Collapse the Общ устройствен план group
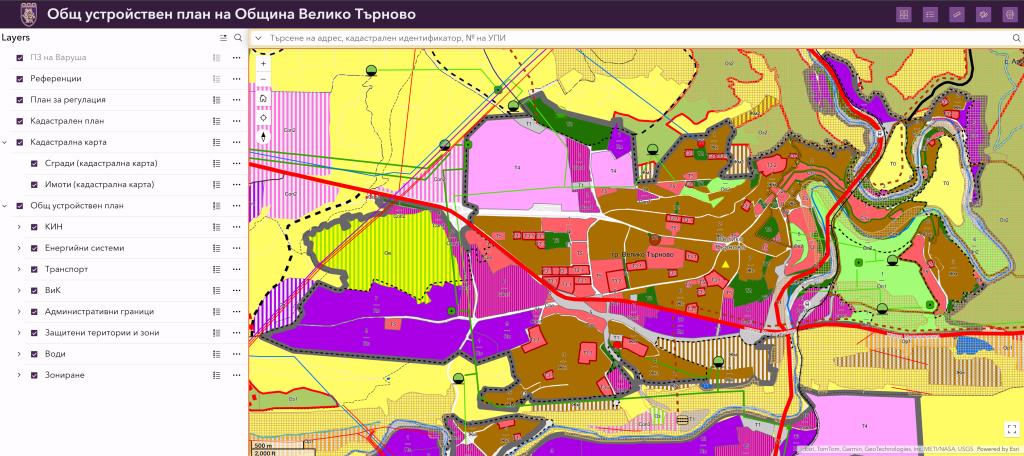Image resolution: width=1024 pixels, height=456 pixels. [x=5, y=206]
